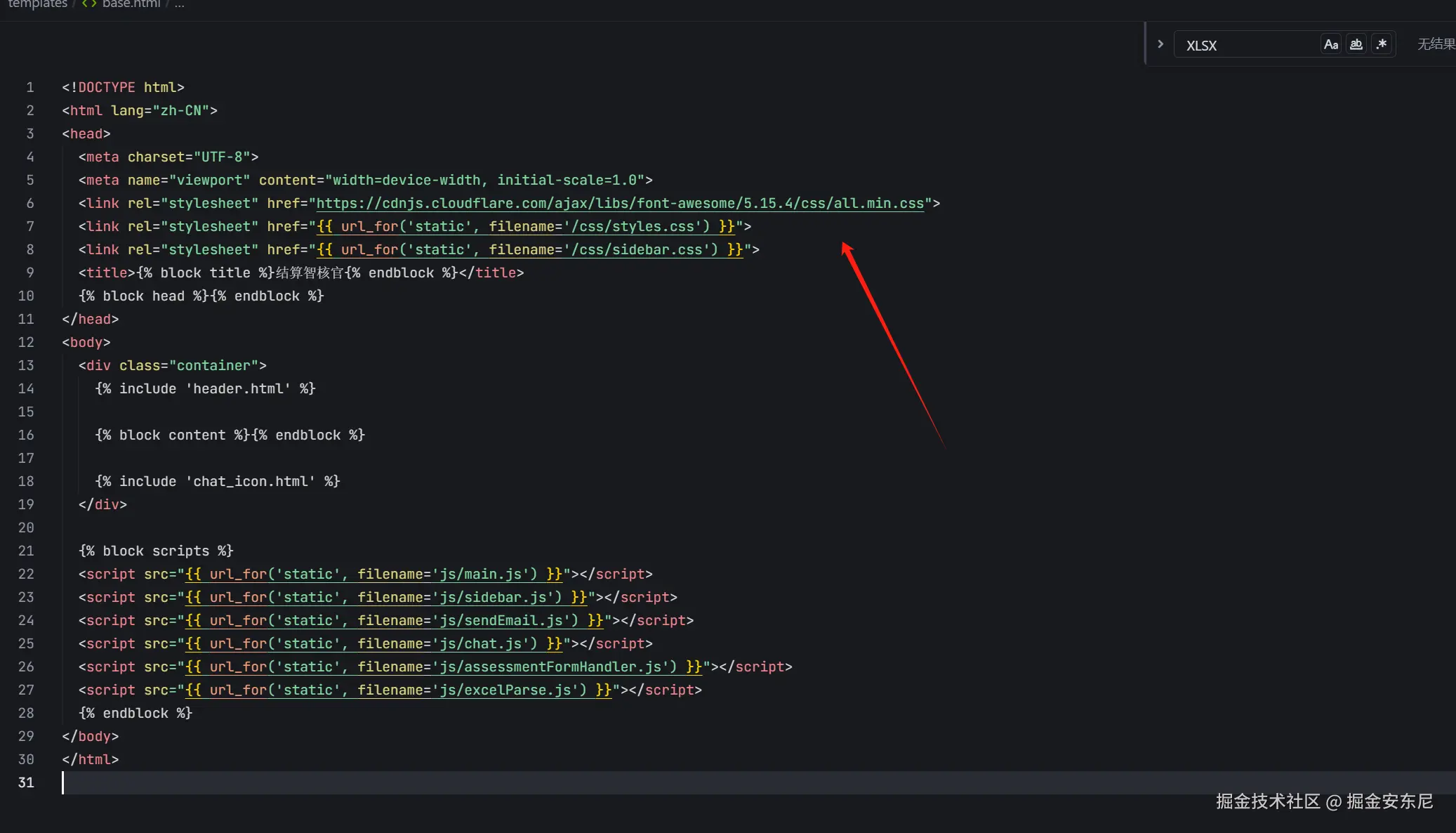Viewport: 1456px width, 833px height.
Task: Toggle Use Regular Expression option
Action: pos(1382,44)
